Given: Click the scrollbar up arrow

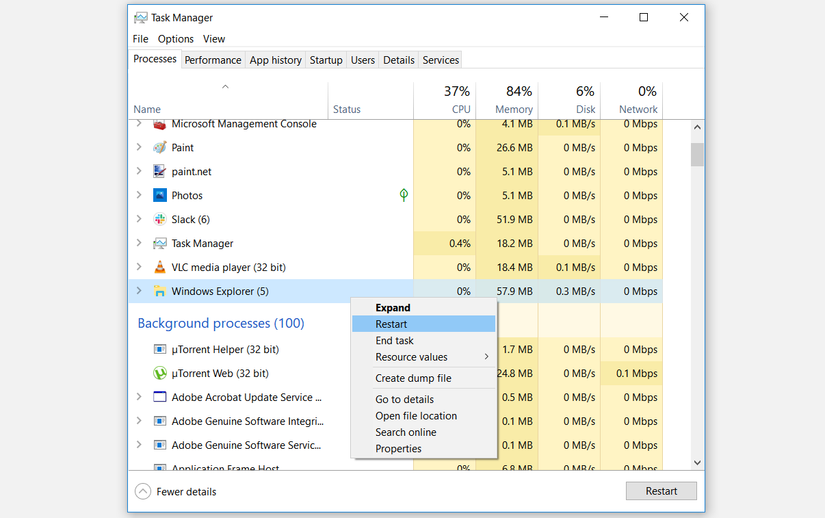Looking at the screenshot, I should click(697, 127).
